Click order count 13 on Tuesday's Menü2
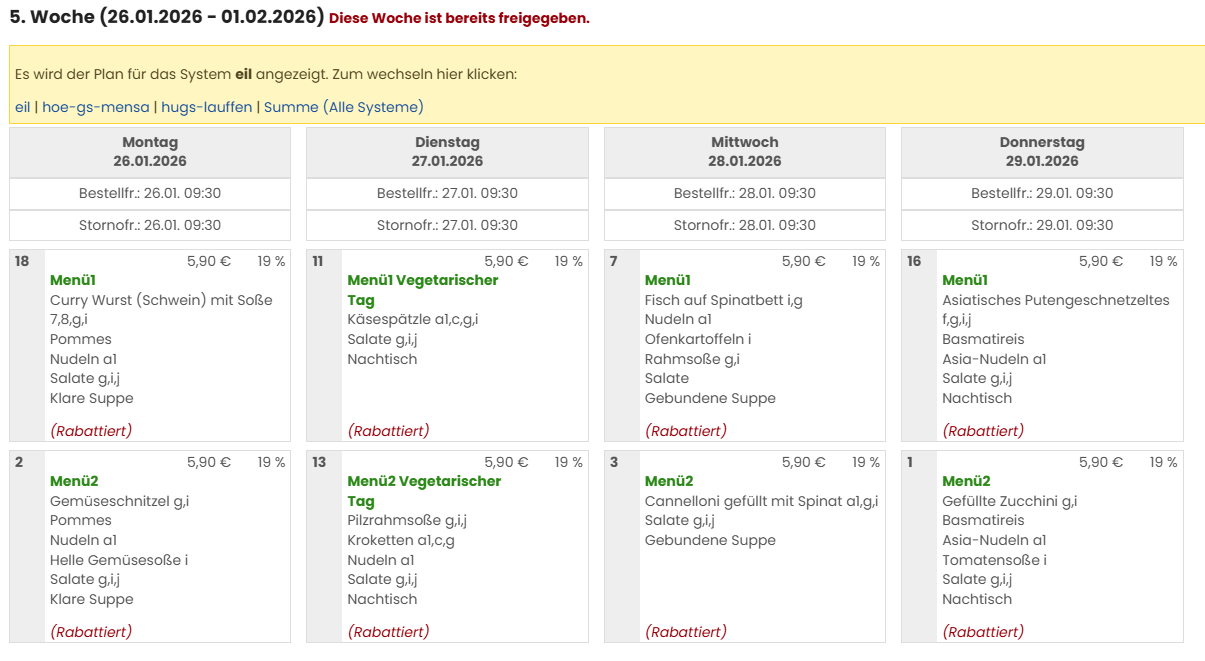 (x=318, y=463)
